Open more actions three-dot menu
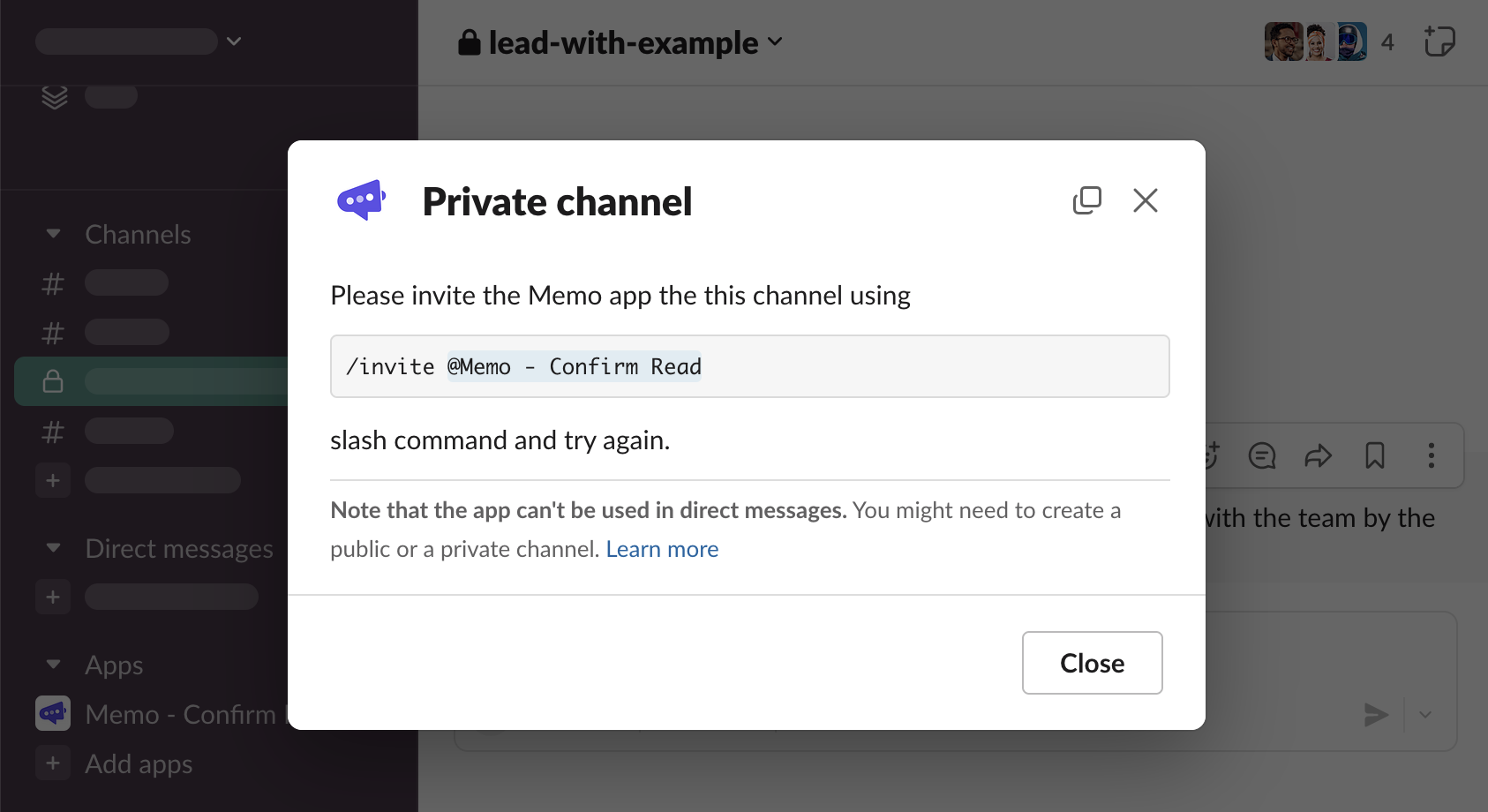Viewport: 1488px width, 812px height. click(1431, 455)
